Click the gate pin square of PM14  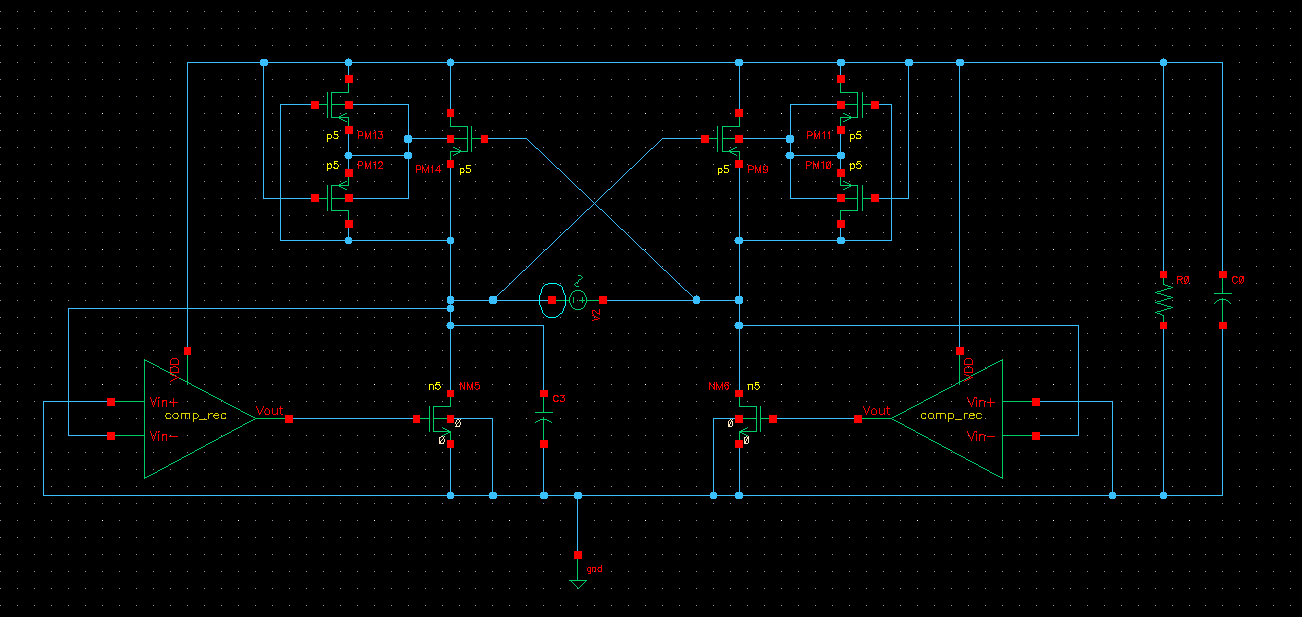point(485,139)
